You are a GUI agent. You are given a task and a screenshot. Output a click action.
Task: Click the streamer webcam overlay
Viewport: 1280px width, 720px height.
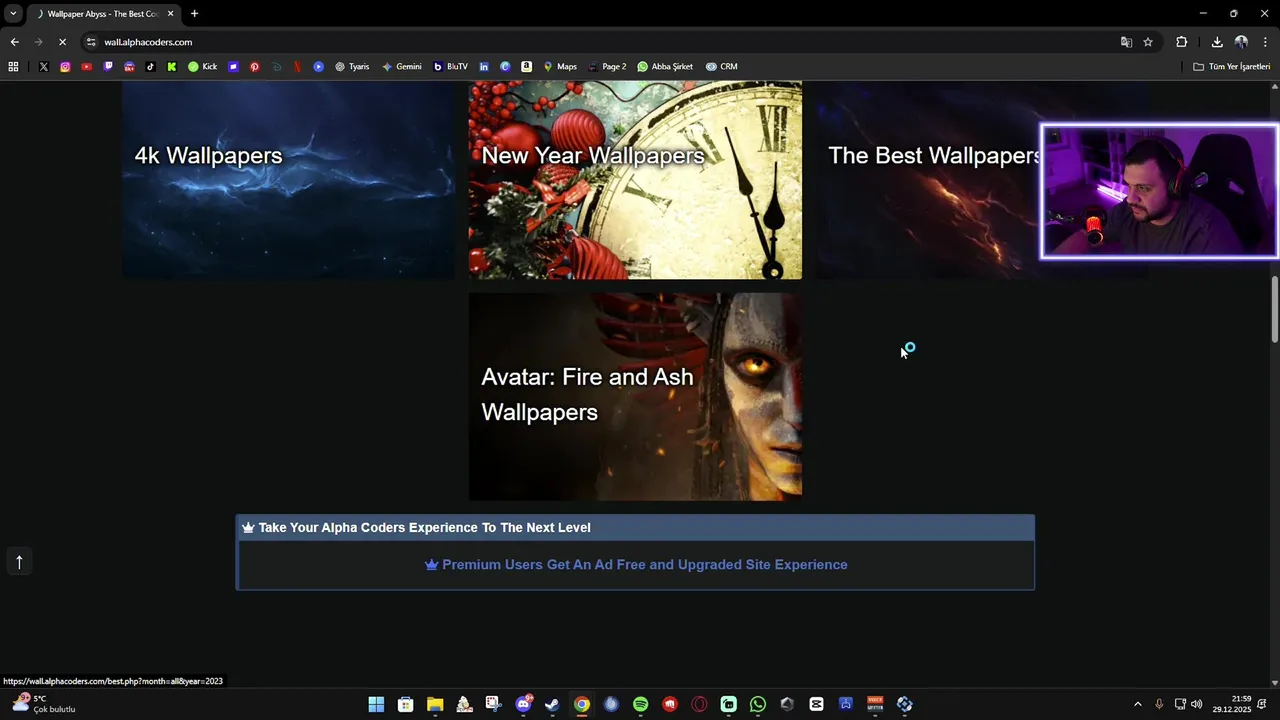[1159, 191]
